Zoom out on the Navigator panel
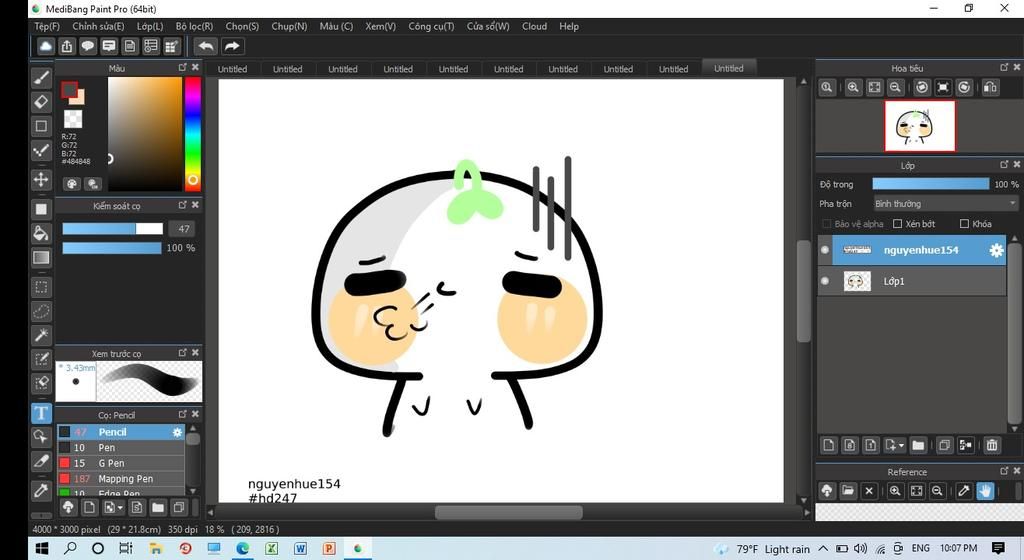Screen dimensions: 1024x560 (x=895, y=87)
